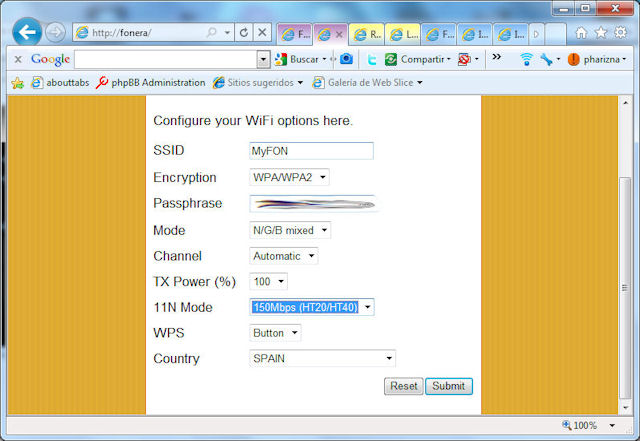Click the Passphrase input field

pos(313,203)
